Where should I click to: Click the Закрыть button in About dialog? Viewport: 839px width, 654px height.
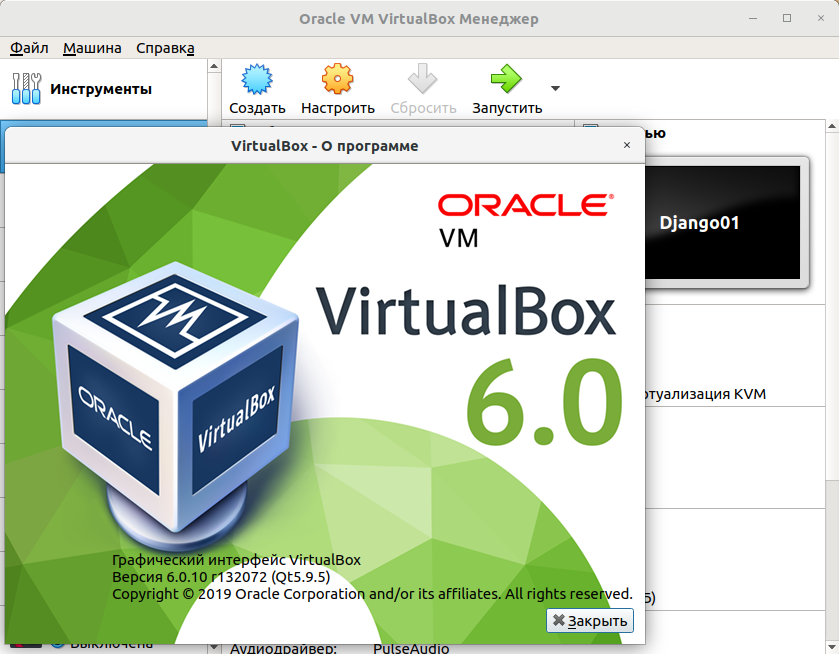click(590, 621)
